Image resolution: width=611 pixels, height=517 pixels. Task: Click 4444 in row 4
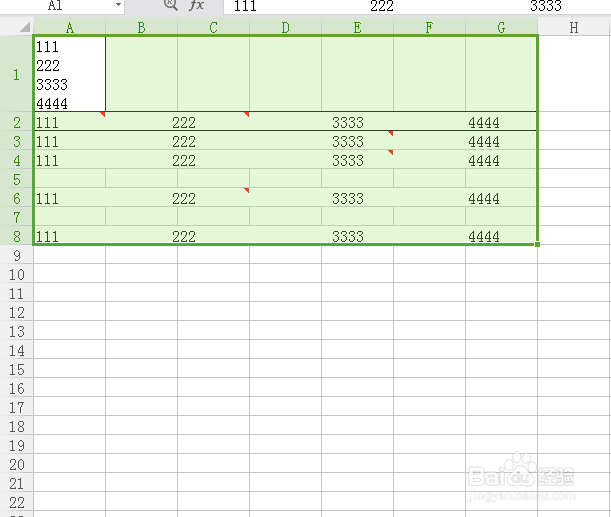pyautogui.click(x=484, y=161)
